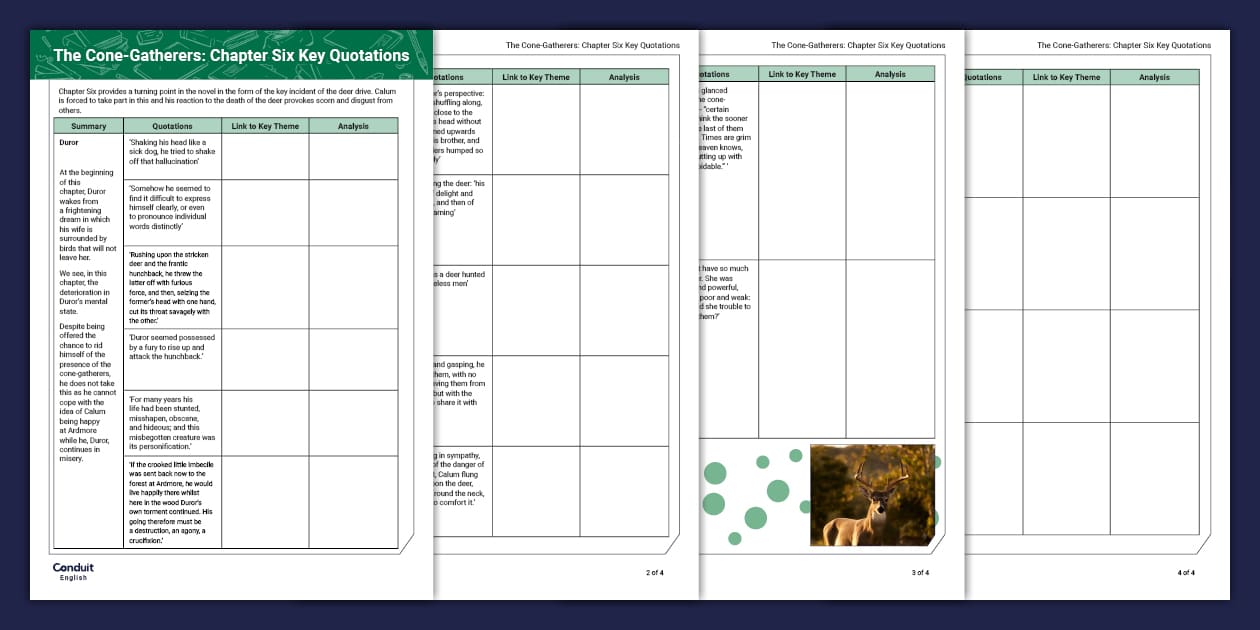
Task: Click the Analysis column header on page one
Action: tap(353, 126)
